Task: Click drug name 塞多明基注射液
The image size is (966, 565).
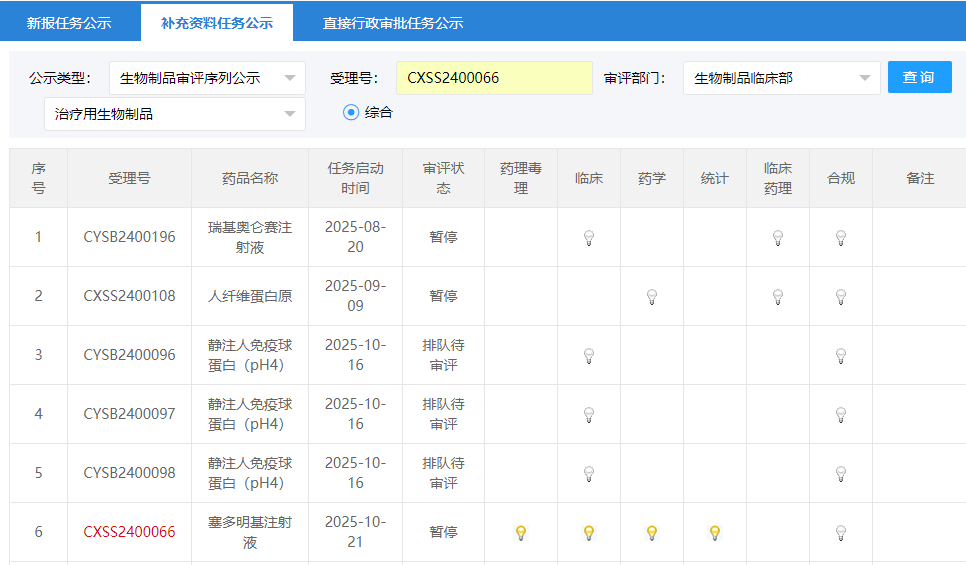Action: point(250,532)
